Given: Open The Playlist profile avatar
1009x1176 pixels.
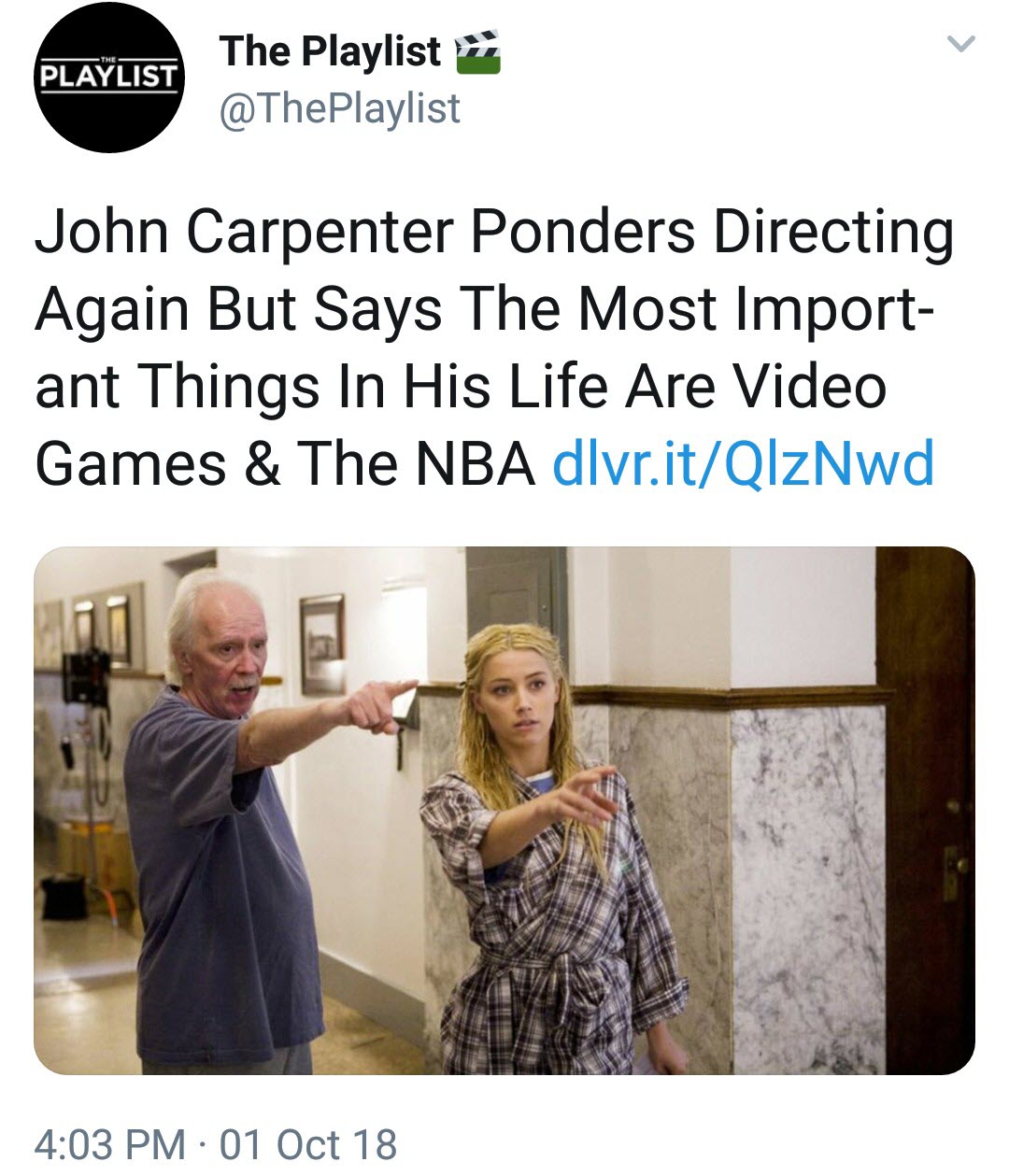Looking at the screenshot, I should tap(108, 78).
